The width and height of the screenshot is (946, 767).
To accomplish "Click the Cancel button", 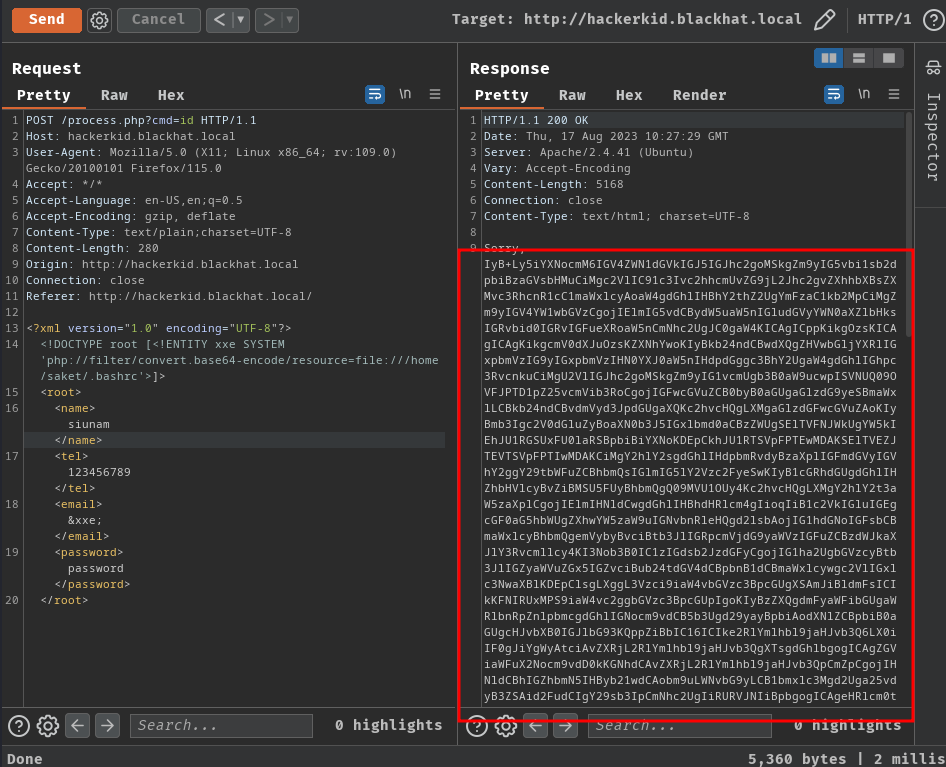I will [x=158, y=20].
